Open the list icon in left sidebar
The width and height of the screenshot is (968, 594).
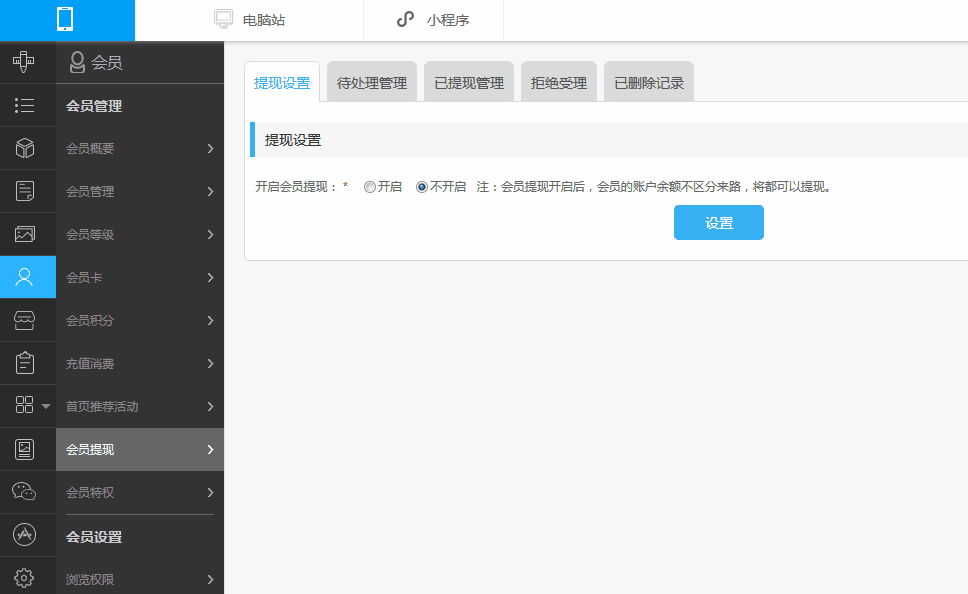pyautogui.click(x=24, y=106)
